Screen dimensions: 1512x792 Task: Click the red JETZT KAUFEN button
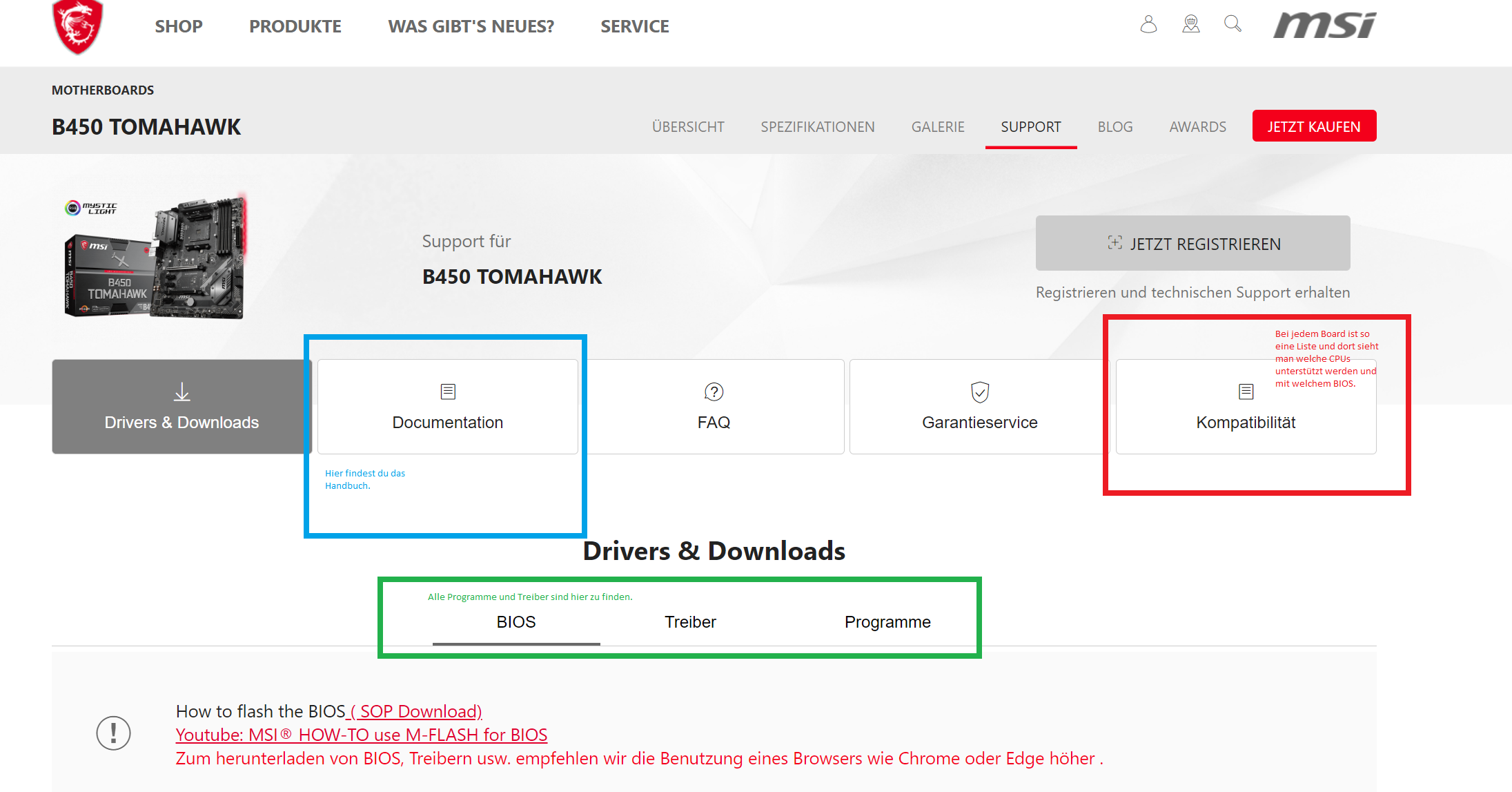(x=1314, y=126)
